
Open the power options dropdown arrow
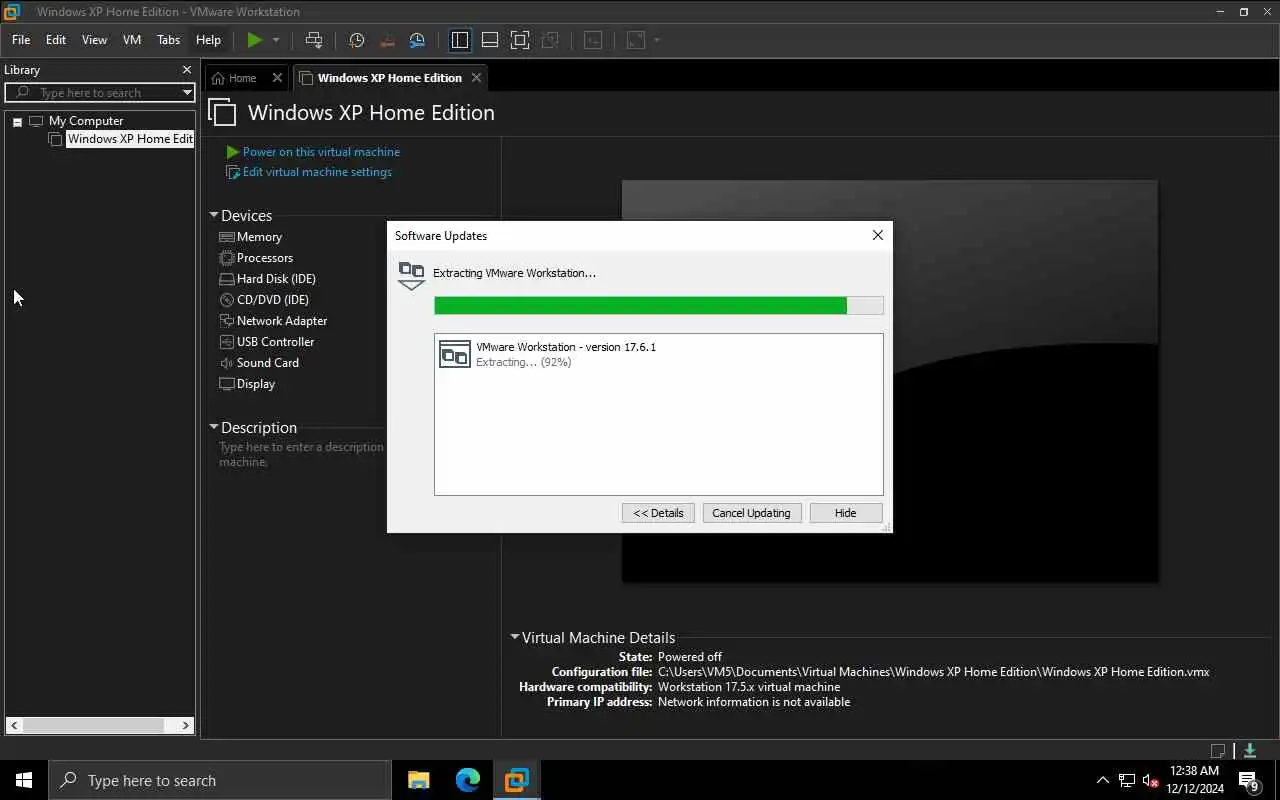pyautogui.click(x=276, y=40)
